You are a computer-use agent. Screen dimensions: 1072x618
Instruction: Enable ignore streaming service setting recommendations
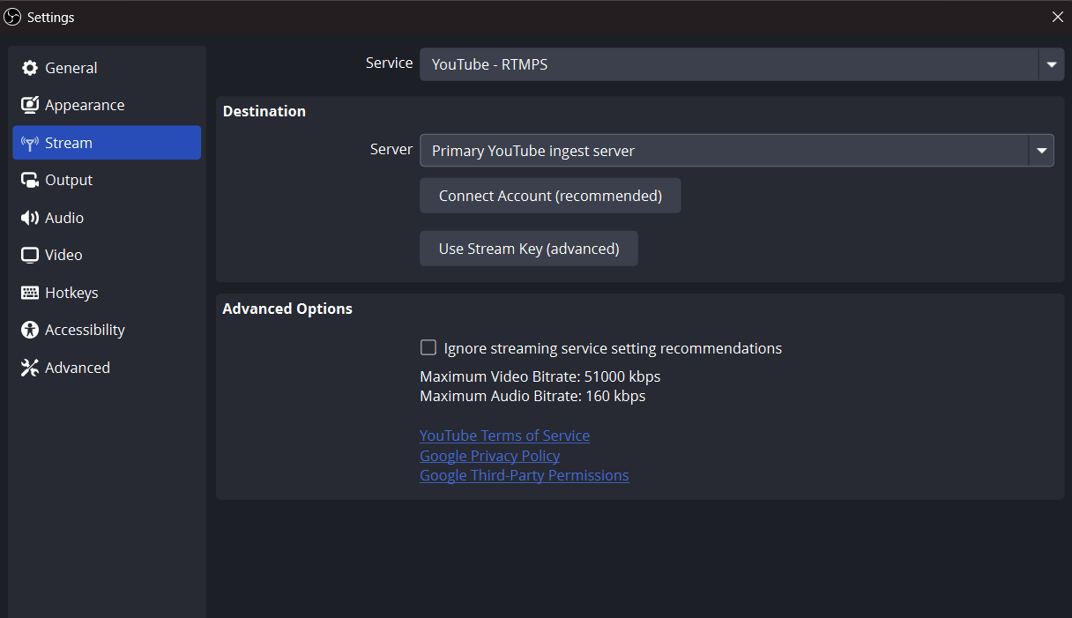428,347
